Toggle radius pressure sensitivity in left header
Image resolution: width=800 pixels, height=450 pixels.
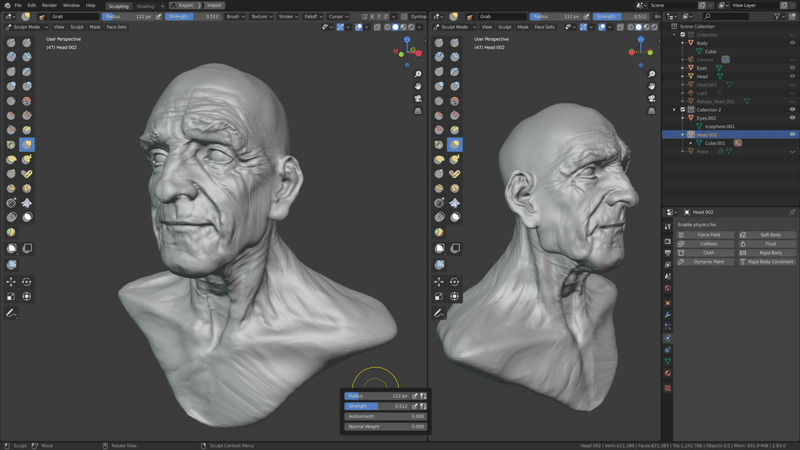(x=159, y=16)
